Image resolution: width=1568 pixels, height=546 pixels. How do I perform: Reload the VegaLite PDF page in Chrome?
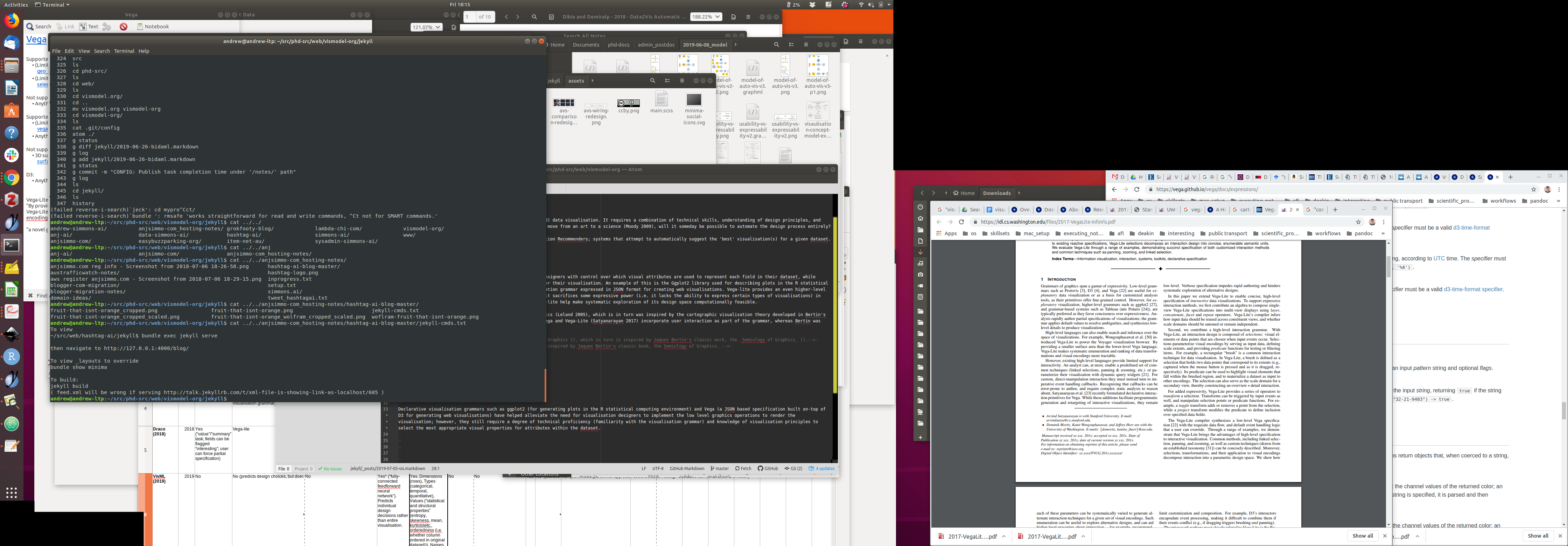click(x=961, y=222)
